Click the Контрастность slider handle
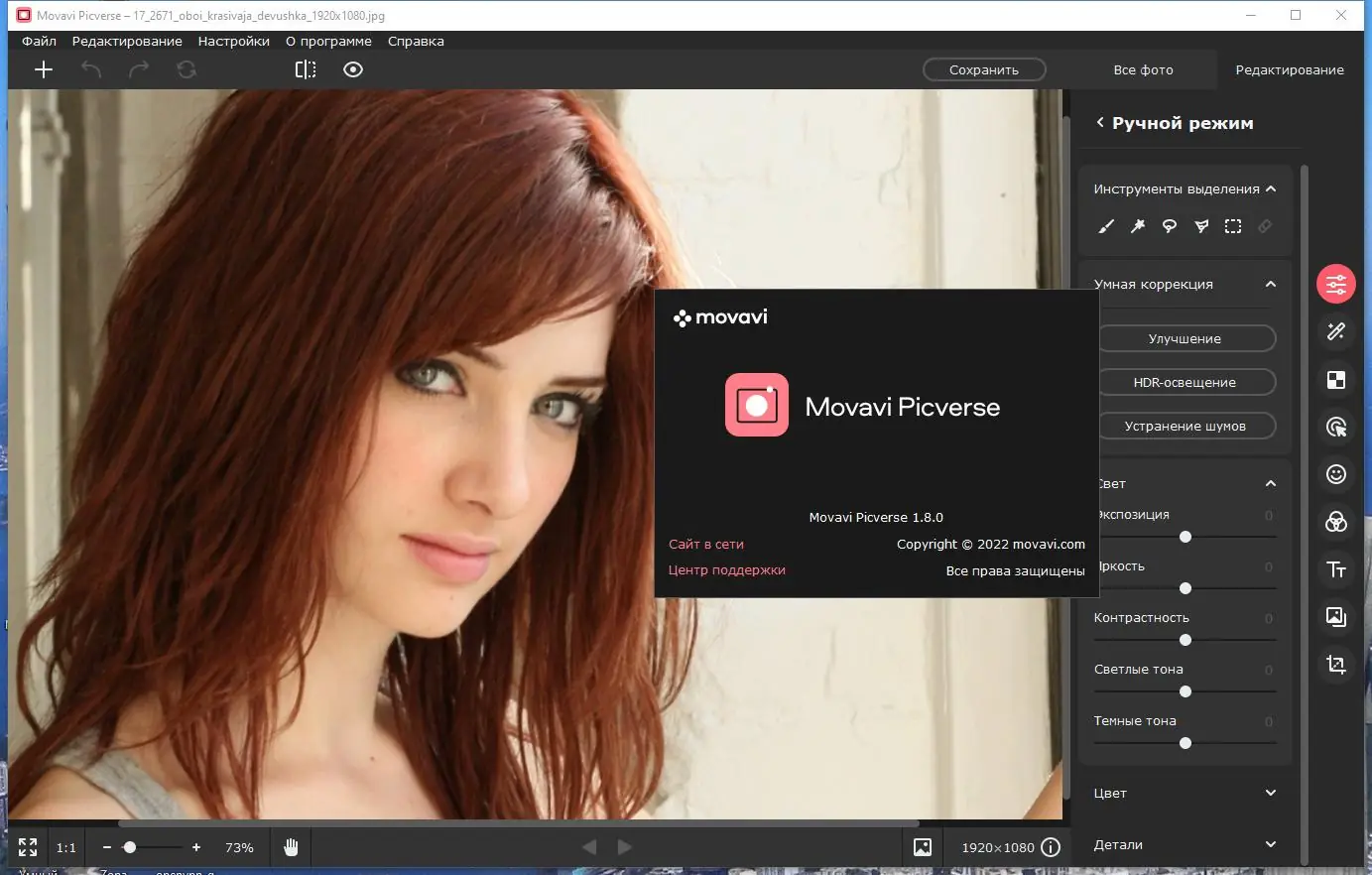Screen dimensions: 1372x875 pos(1185,640)
